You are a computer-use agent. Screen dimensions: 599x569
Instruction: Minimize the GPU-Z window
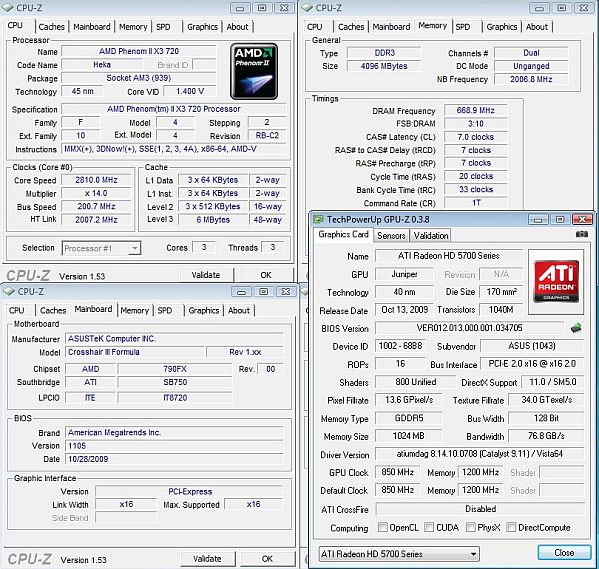coord(538,219)
